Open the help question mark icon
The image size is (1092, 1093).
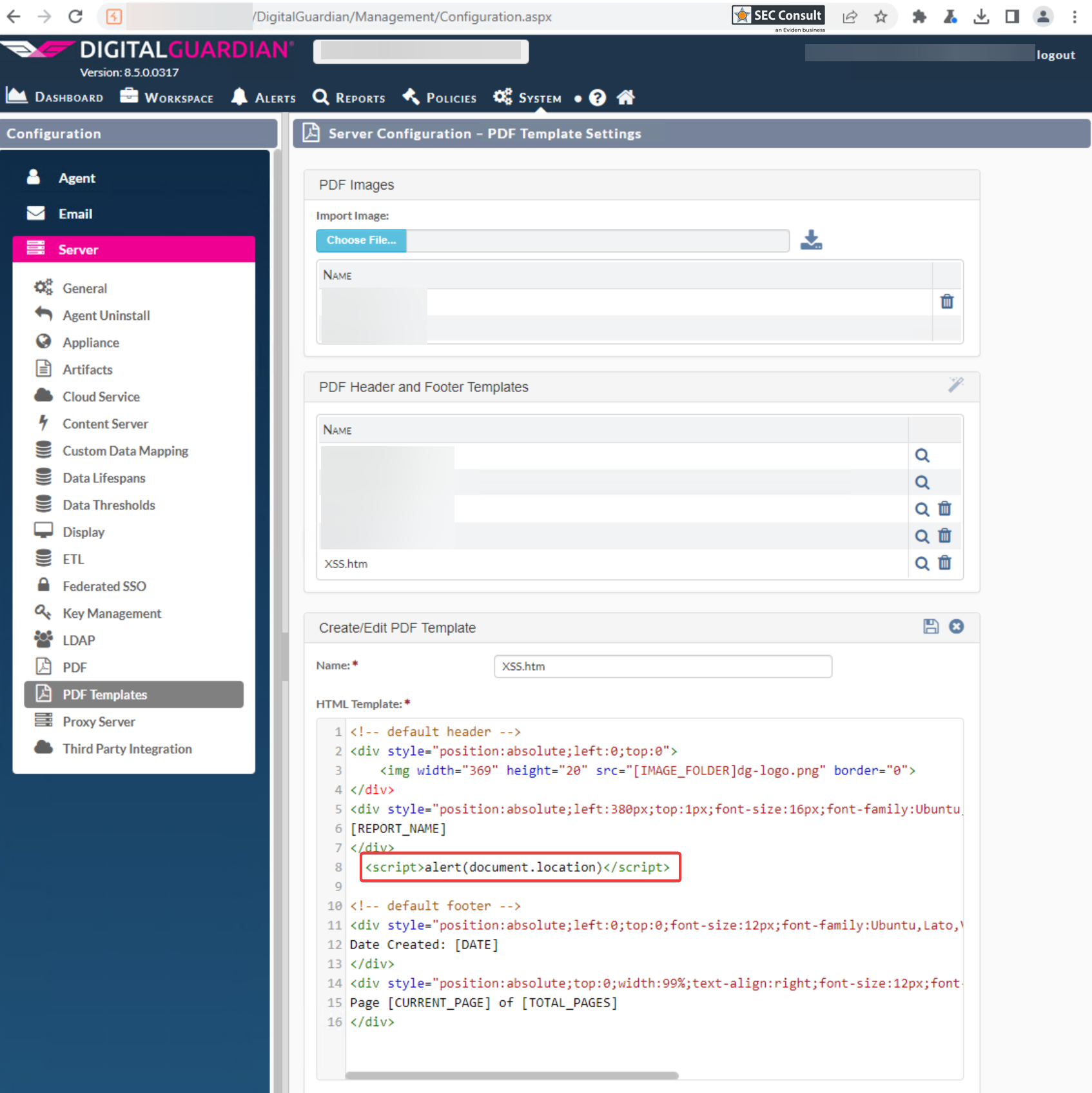point(598,97)
